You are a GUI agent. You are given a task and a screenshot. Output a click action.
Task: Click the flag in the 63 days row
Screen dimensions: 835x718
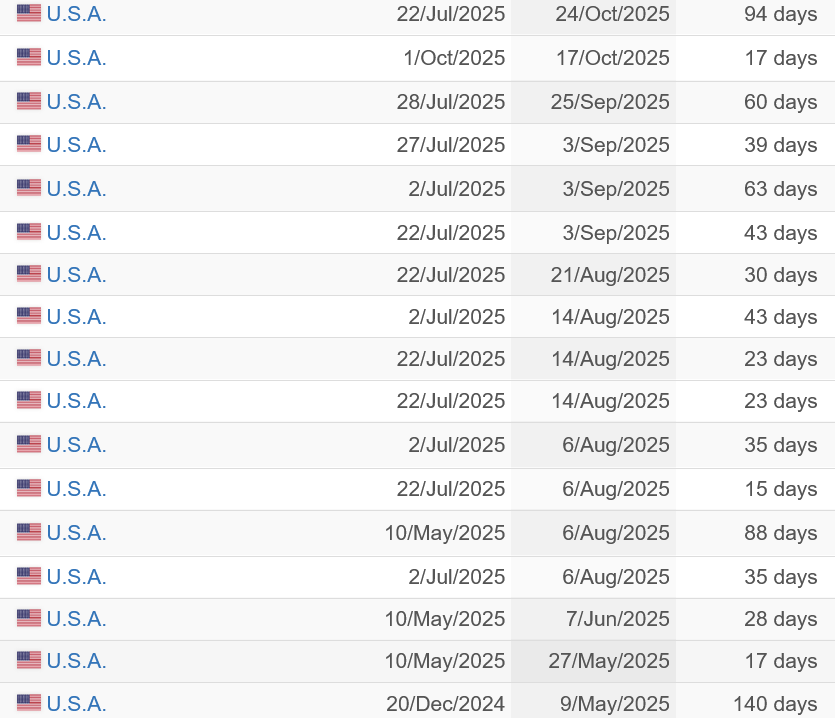tap(29, 189)
